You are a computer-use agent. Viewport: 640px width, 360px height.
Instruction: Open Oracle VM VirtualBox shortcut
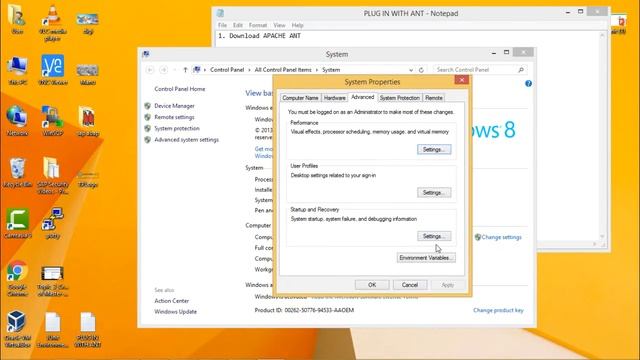click(17, 329)
